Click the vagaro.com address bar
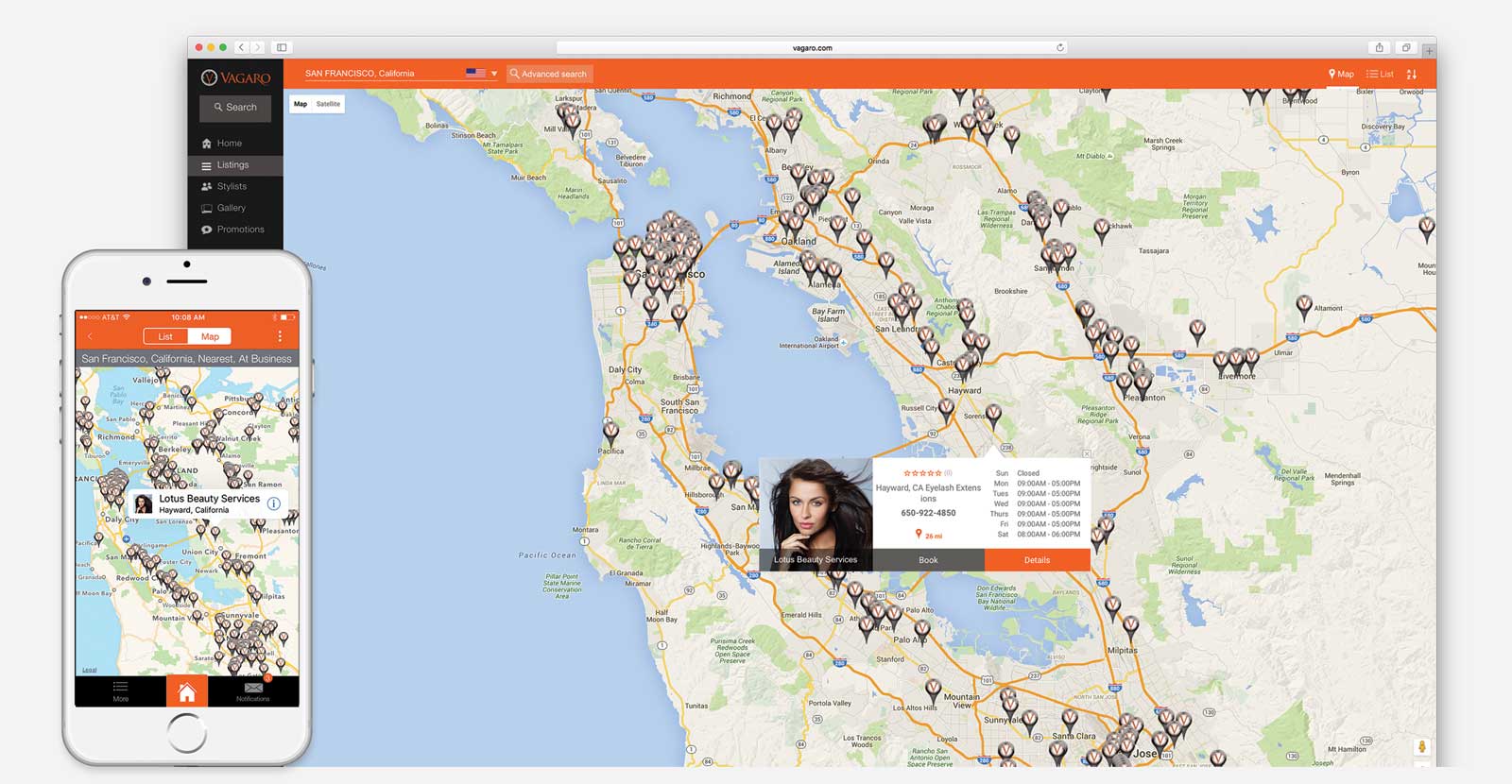 click(812, 47)
